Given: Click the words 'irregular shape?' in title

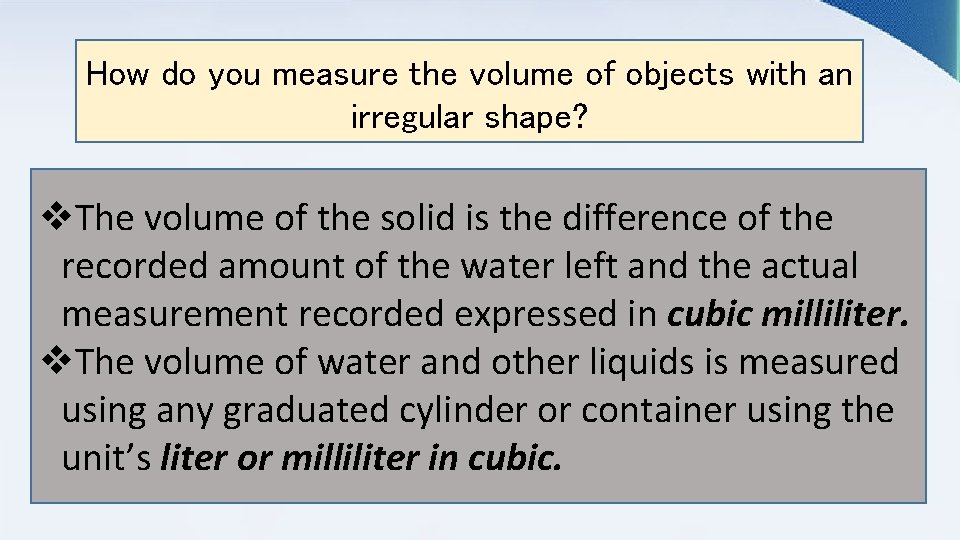Looking at the screenshot, I should point(469,118).
